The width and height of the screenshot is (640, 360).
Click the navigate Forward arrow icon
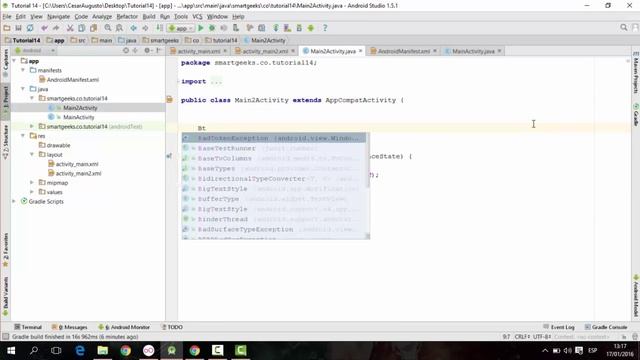pyautogui.click(x=145, y=28)
